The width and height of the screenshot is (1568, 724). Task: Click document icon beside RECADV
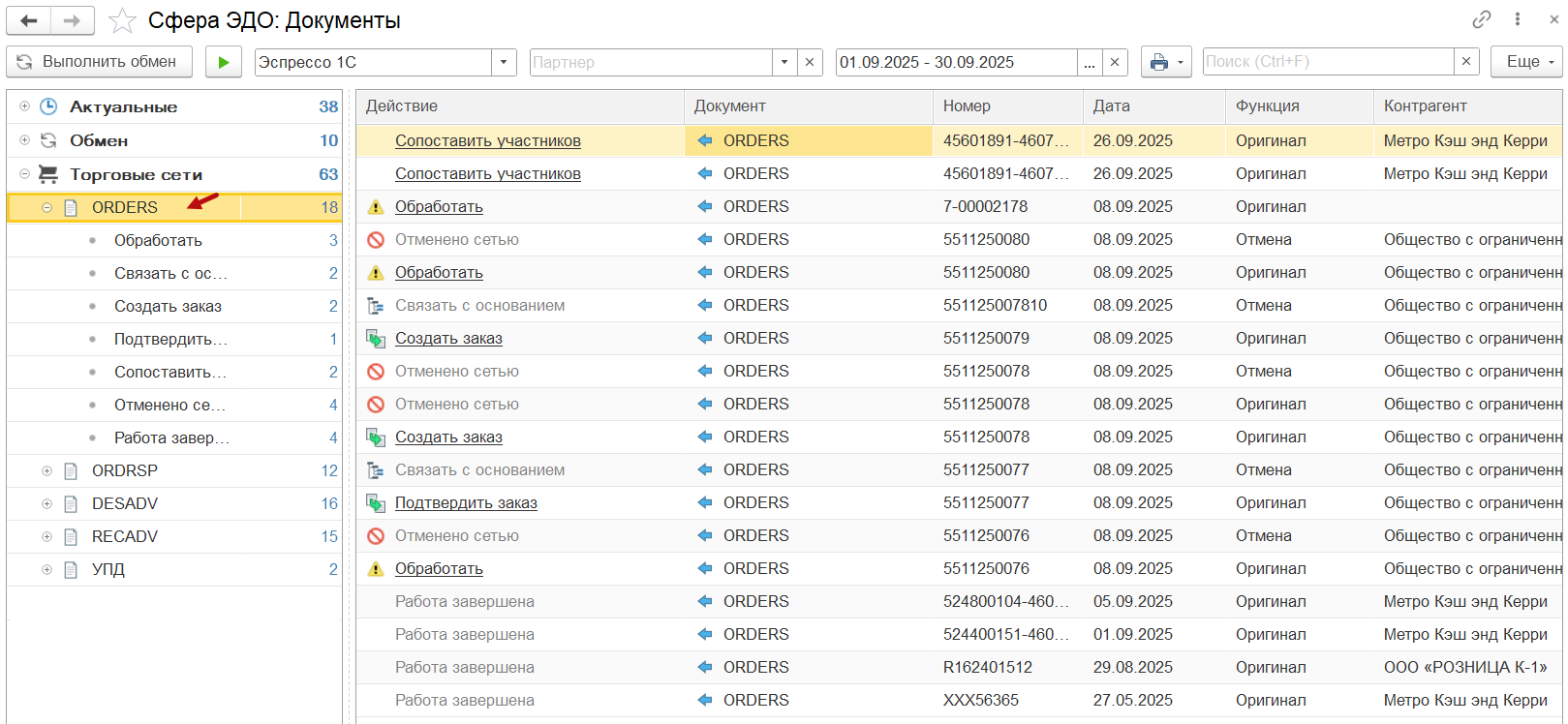pyautogui.click(x=71, y=536)
